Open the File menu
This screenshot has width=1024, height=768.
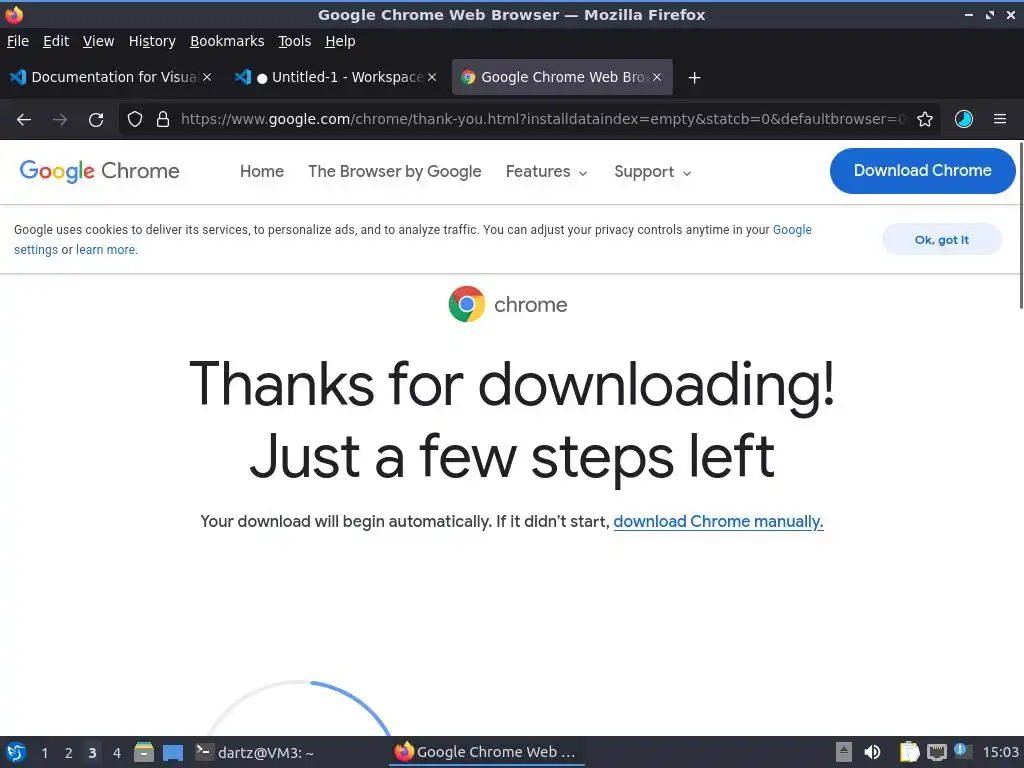(x=18, y=41)
